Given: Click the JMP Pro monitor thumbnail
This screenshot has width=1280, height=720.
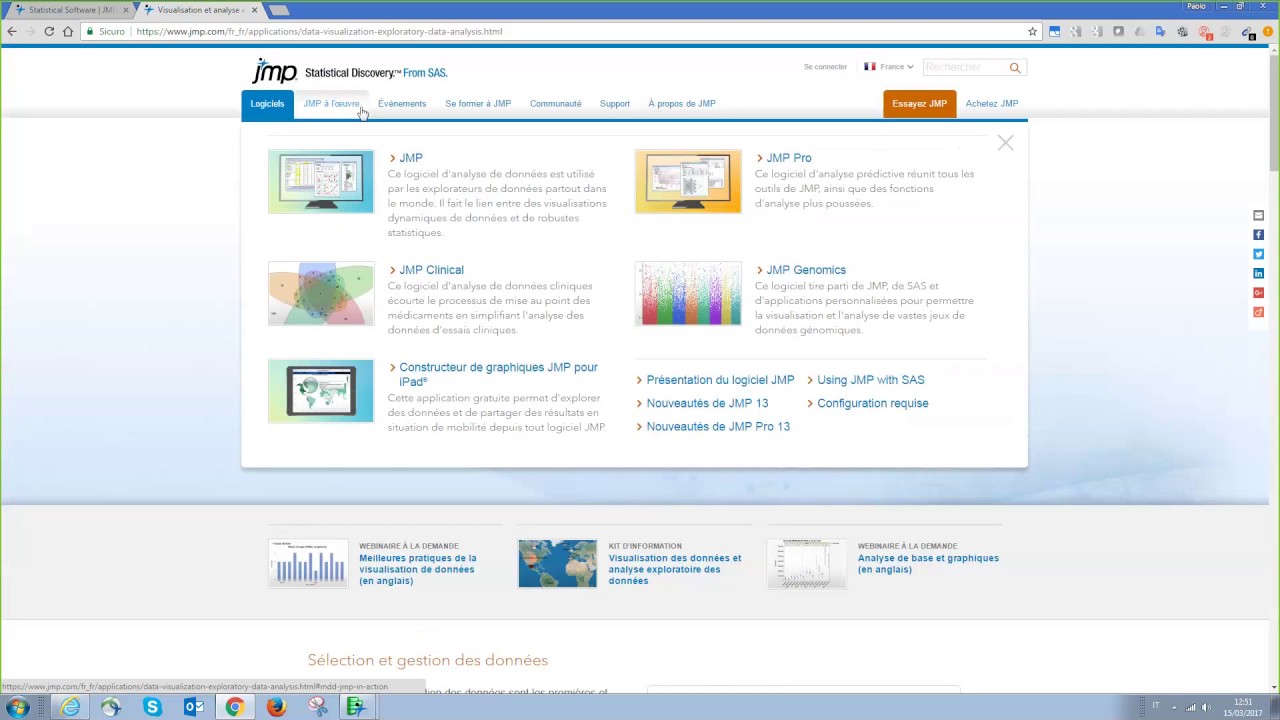Looking at the screenshot, I should [688, 182].
